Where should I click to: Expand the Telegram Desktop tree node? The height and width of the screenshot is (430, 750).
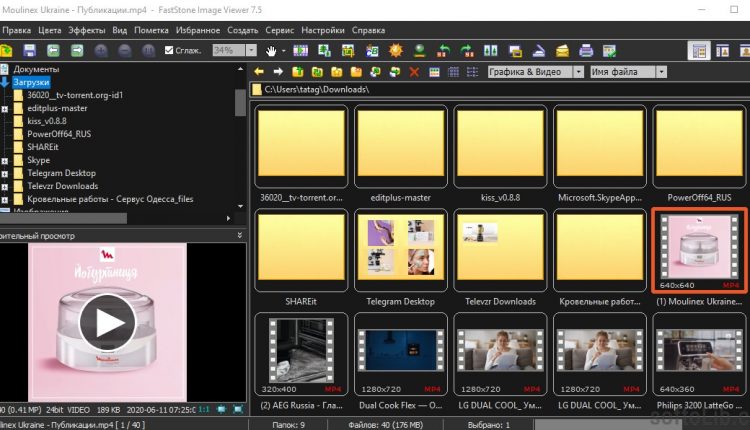(x=5, y=174)
